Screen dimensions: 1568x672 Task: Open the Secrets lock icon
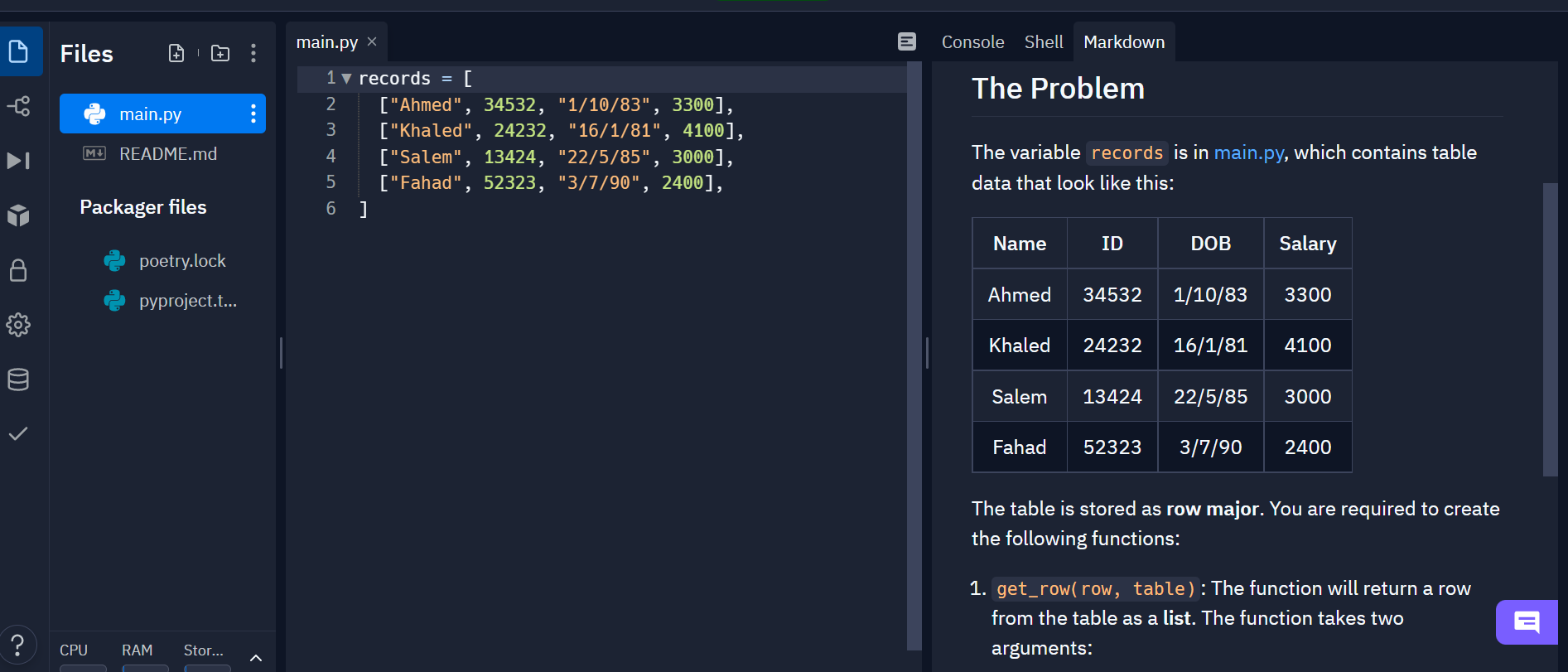coord(18,270)
